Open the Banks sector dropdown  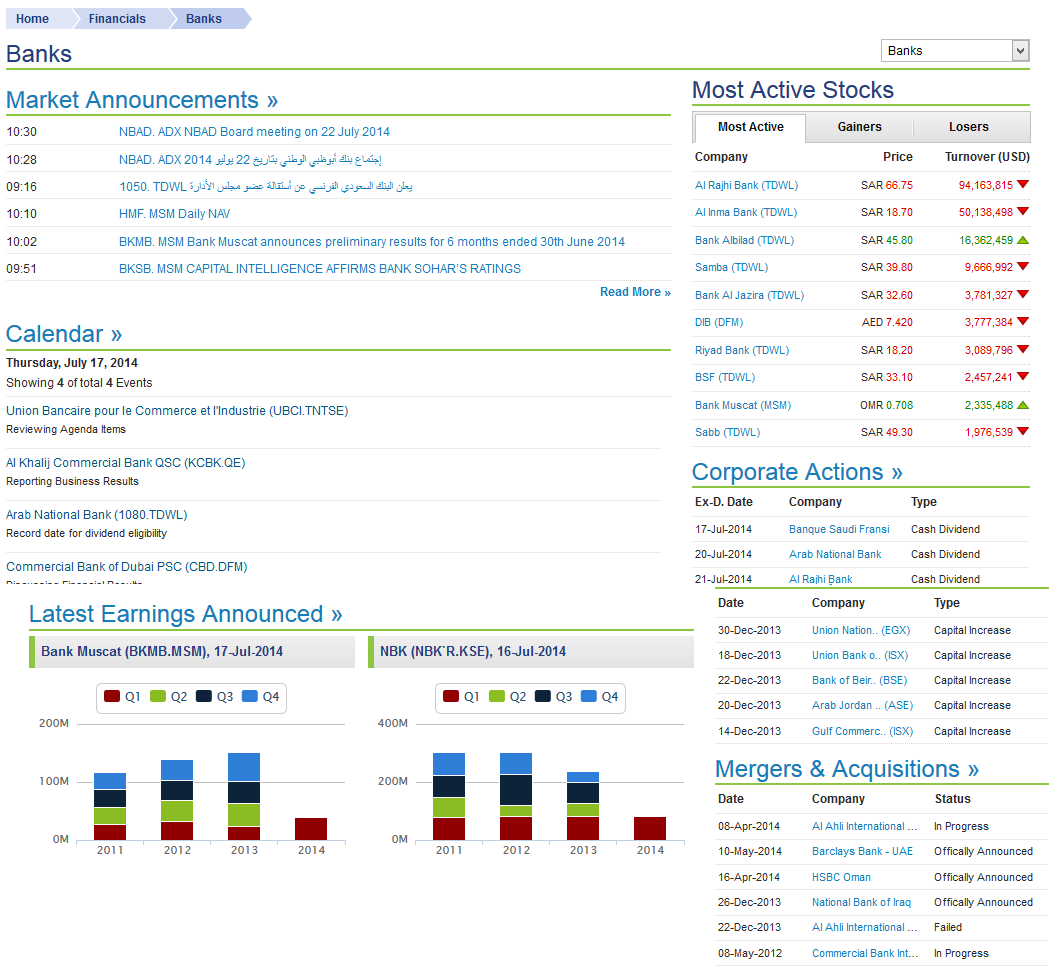pos(955,51)
